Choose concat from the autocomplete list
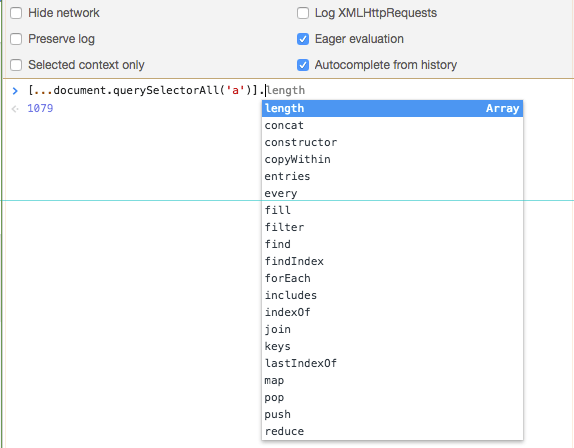Image resolution: width=574 pixels, height=448 pixels. [392, 125]
